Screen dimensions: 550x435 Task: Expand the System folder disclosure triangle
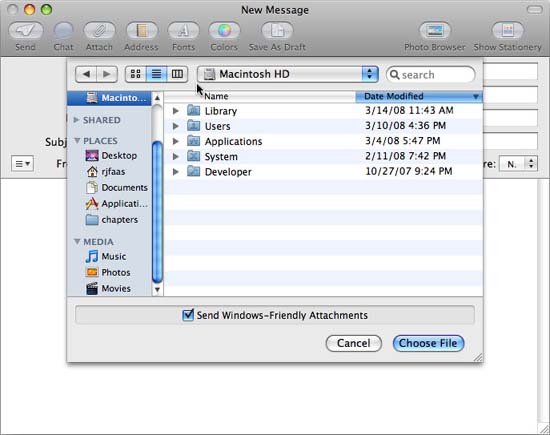click(176, 156)
